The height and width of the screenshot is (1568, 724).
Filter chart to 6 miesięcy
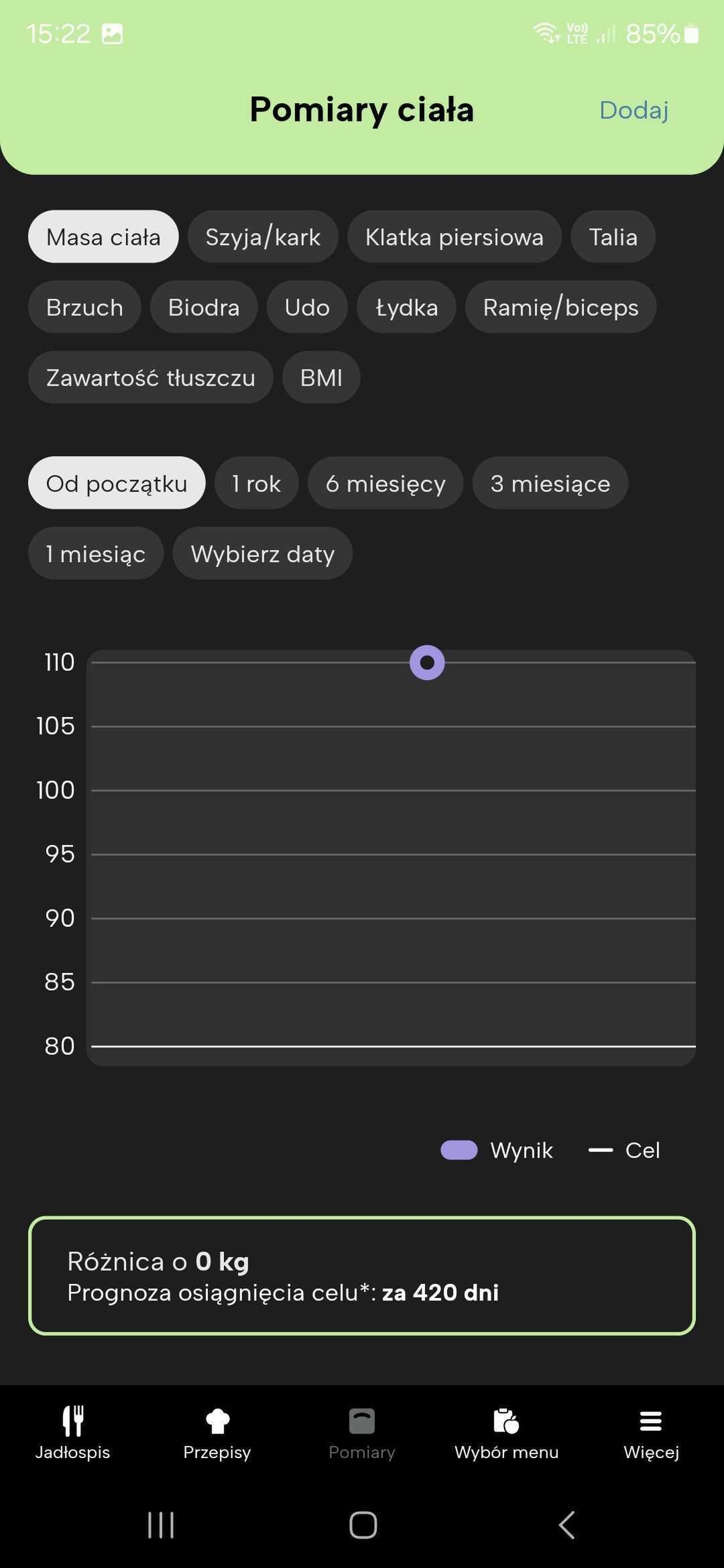point(385,483)
